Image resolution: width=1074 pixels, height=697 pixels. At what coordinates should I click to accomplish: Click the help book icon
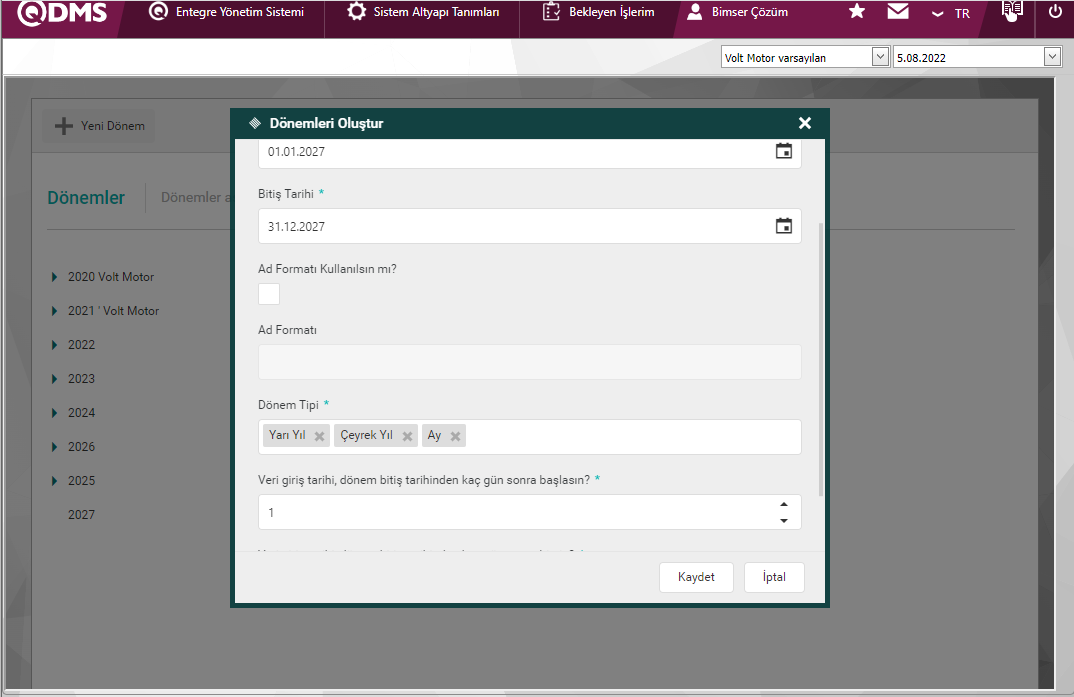pyautogui.click(x=1012, y=12)
